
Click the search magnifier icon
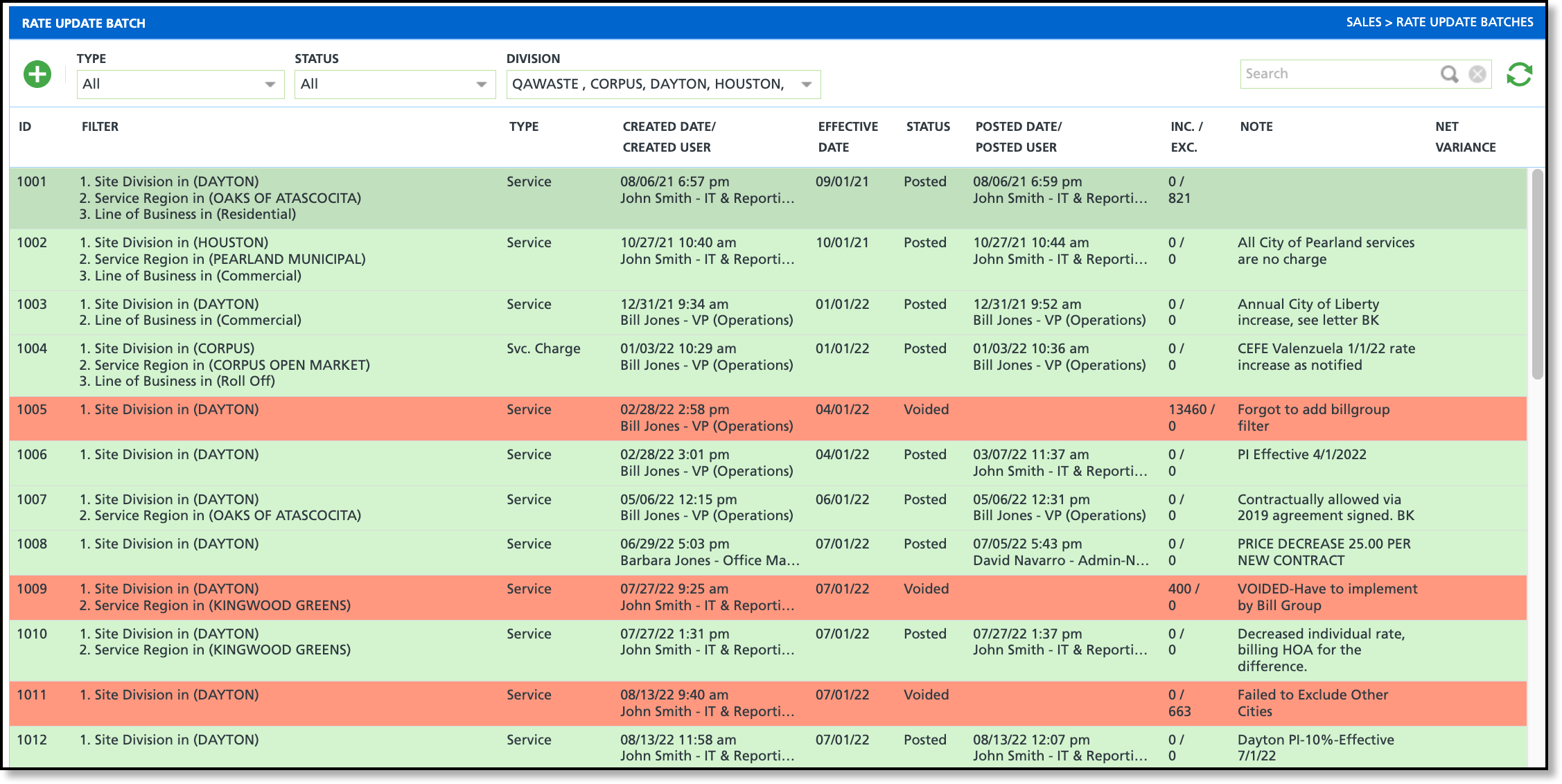1449,74
